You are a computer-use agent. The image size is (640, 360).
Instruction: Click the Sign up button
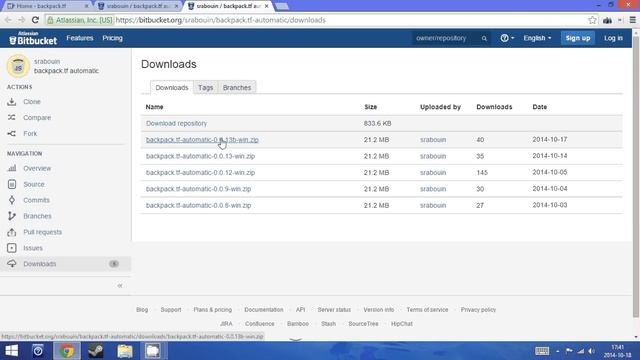pos(578,38)
